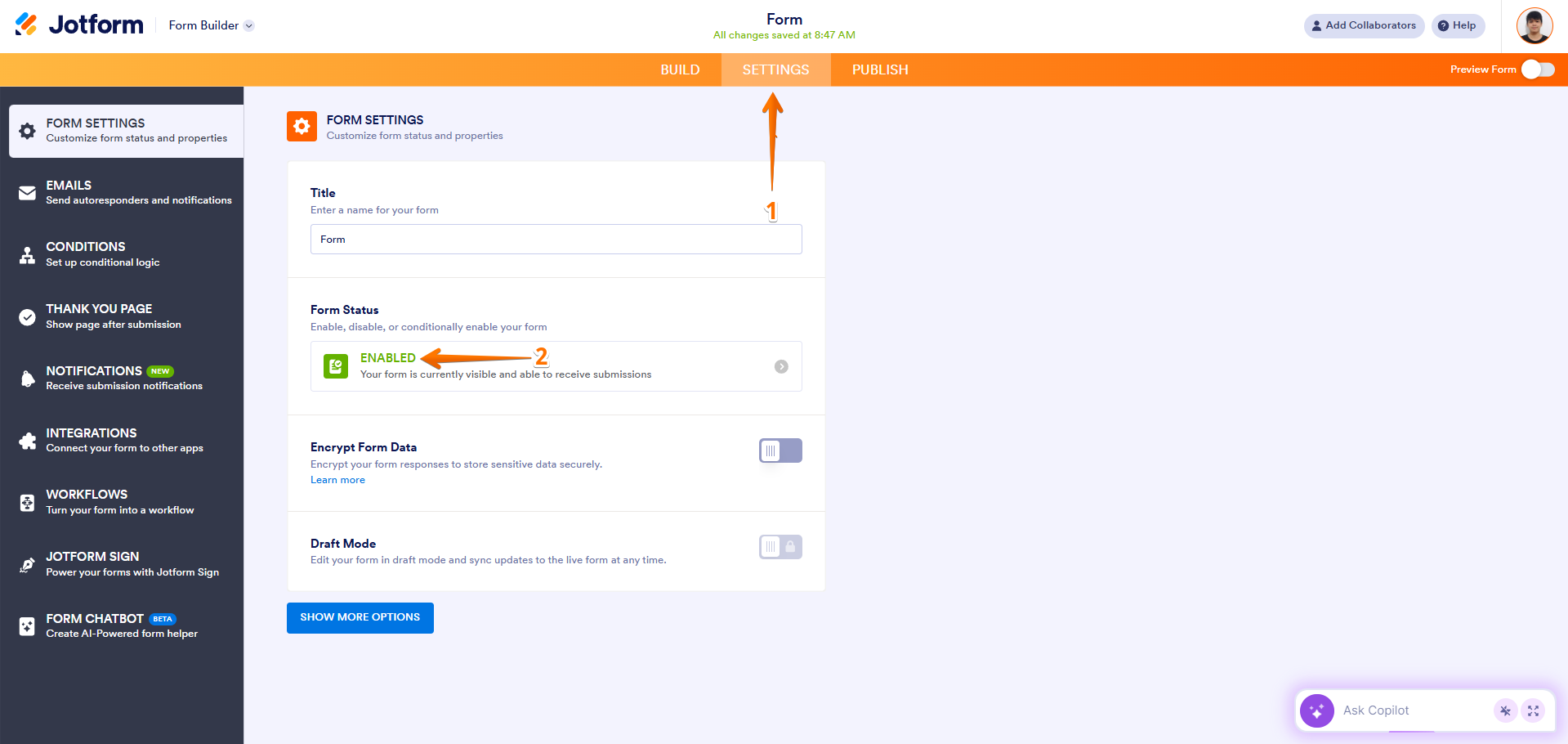The height and width of the screenshot is (744, 1568).
Task: Open the ENABLED form status dropdown
Action: click(x=556, y=366)
